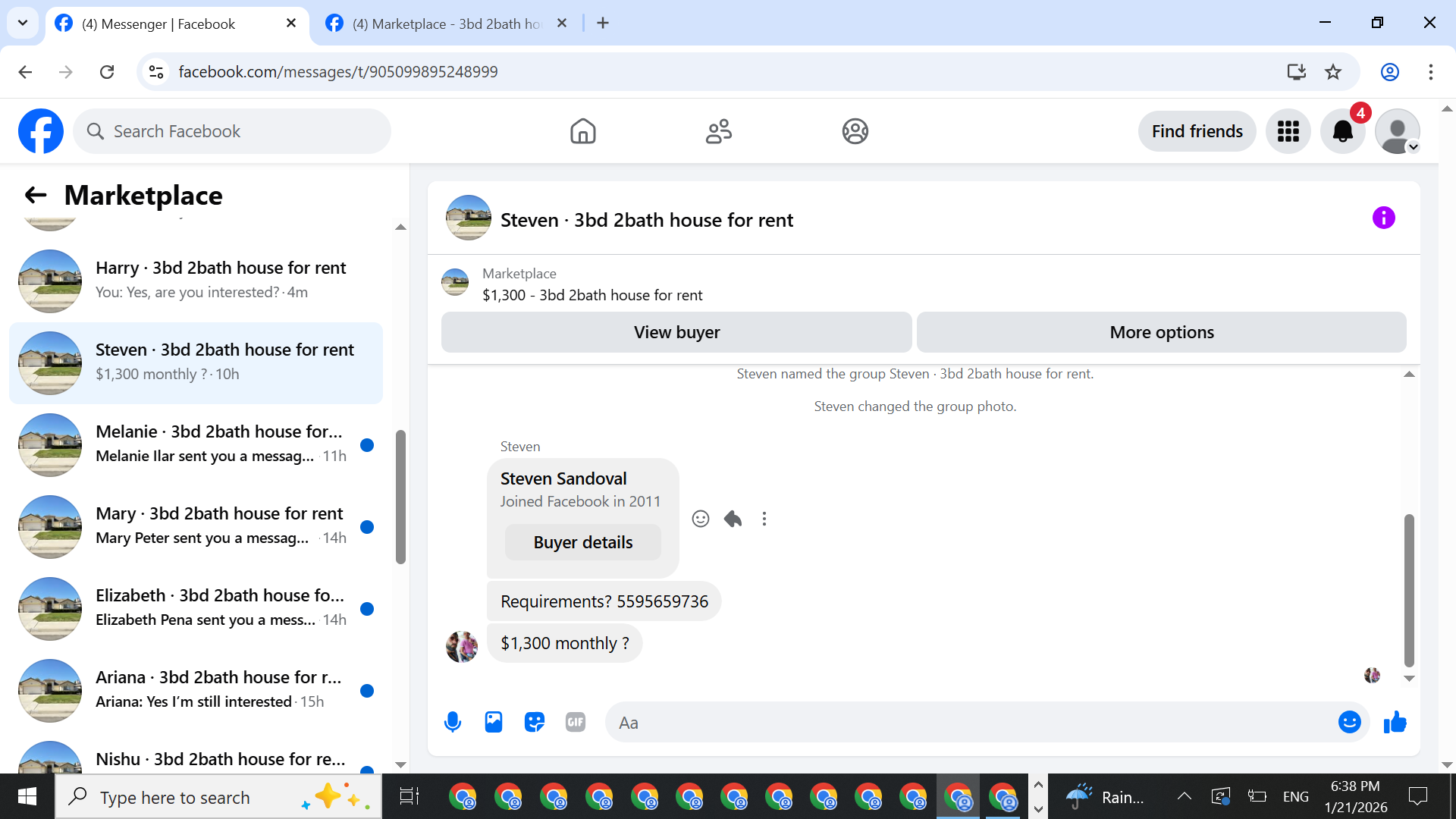1456x819 pixels.
Task: Open emoji picker in message field
Action: 1349,722
